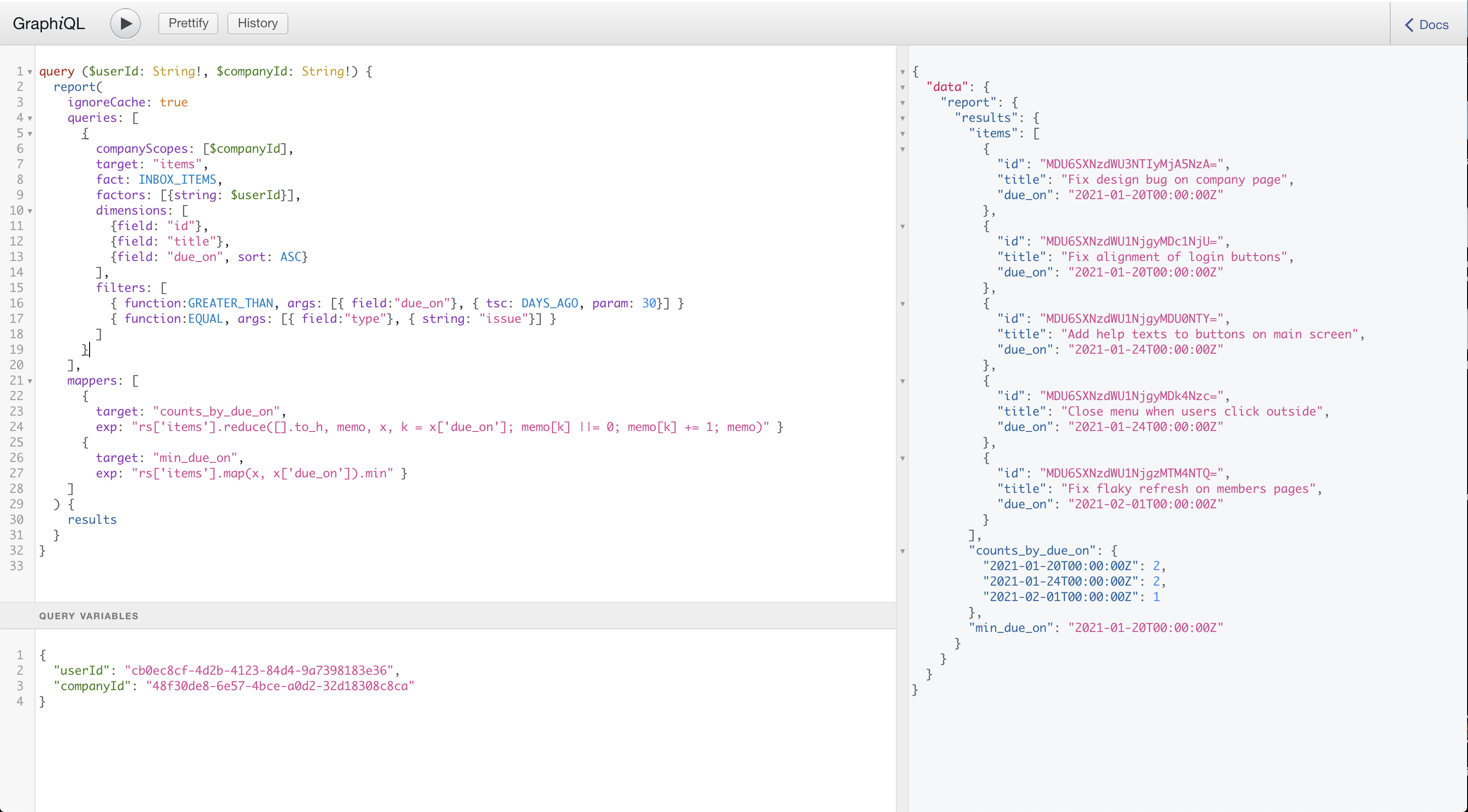Collapse the query with line 1 fold triangle
This screenshot has height=812, width=1468.
point(29,71)
